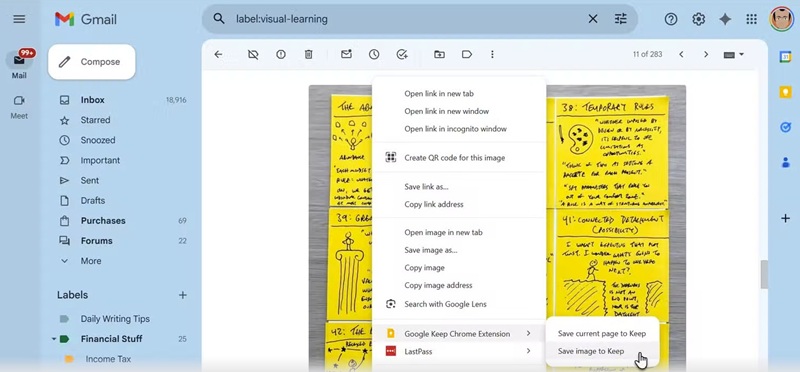The image size is (800, 372).
Task: Show search options filter icon
Action: coord(620,19)
